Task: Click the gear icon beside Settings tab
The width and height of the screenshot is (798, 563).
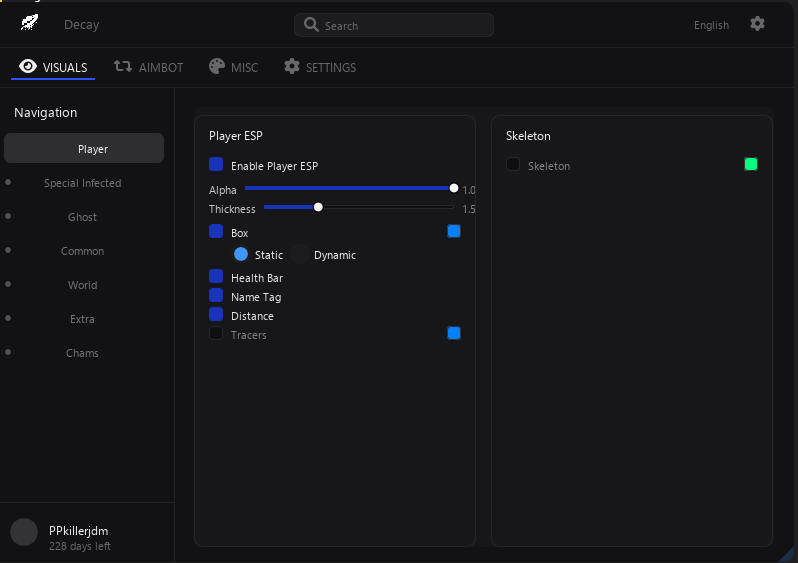Action: [292, 67]
